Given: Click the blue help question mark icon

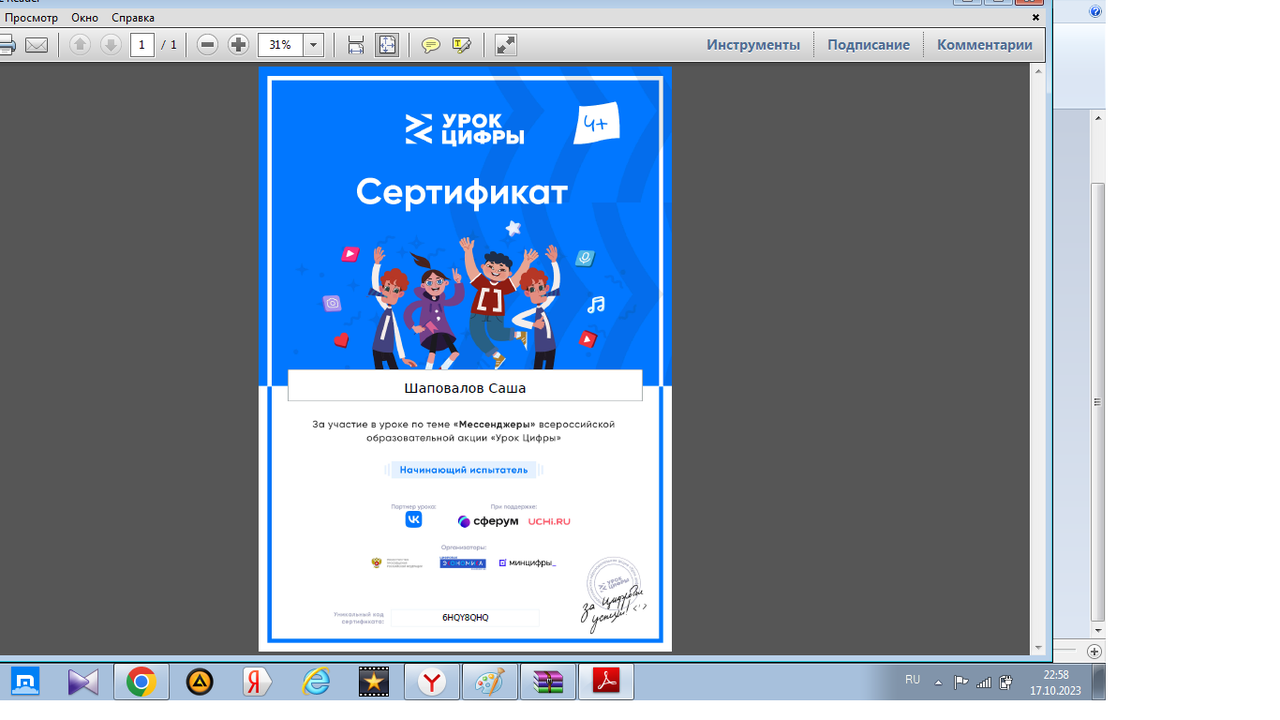Looking at the screenshot, I should tap(1095, 12).
